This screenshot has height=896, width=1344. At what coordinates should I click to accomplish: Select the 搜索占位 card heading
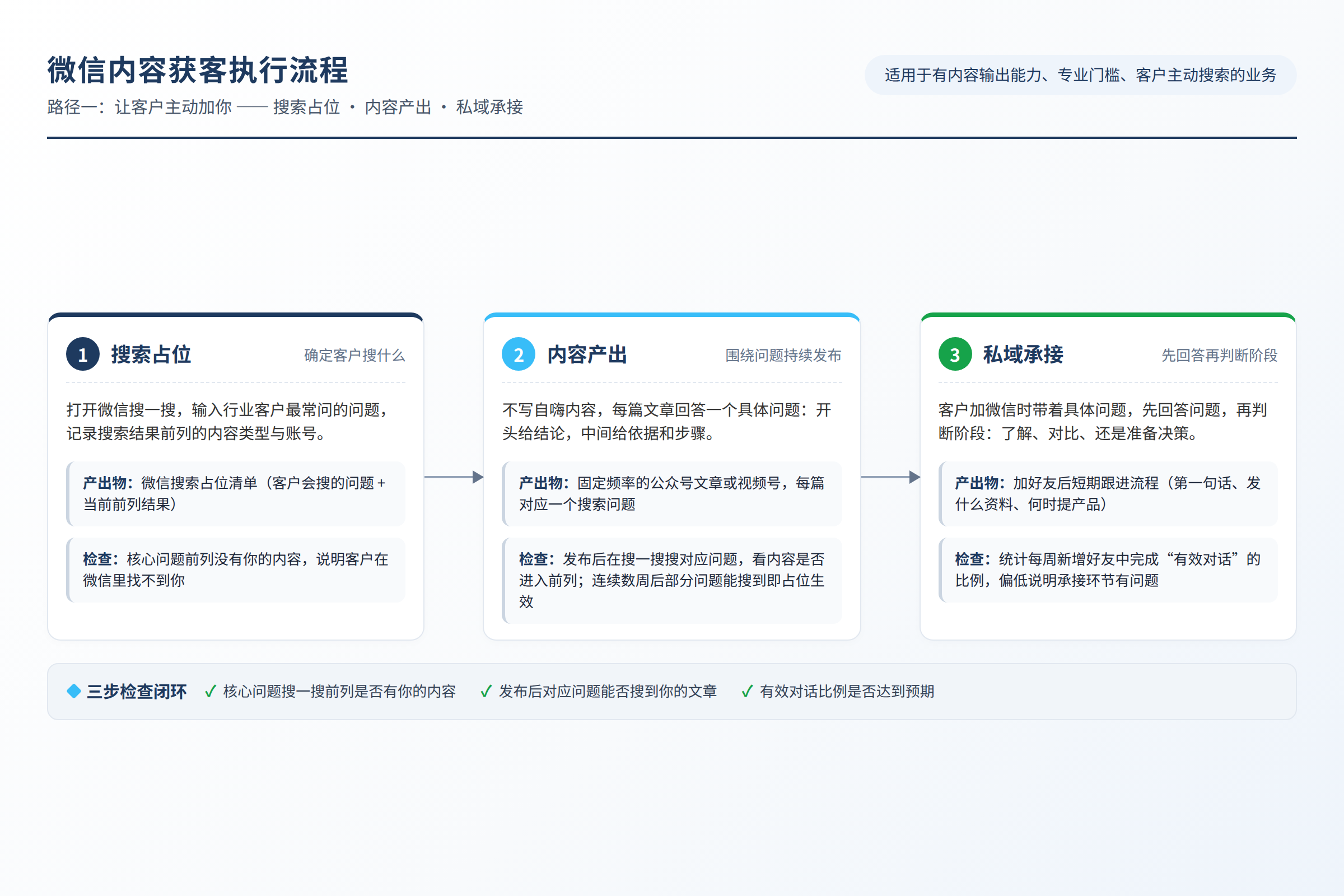pos(151,354)
